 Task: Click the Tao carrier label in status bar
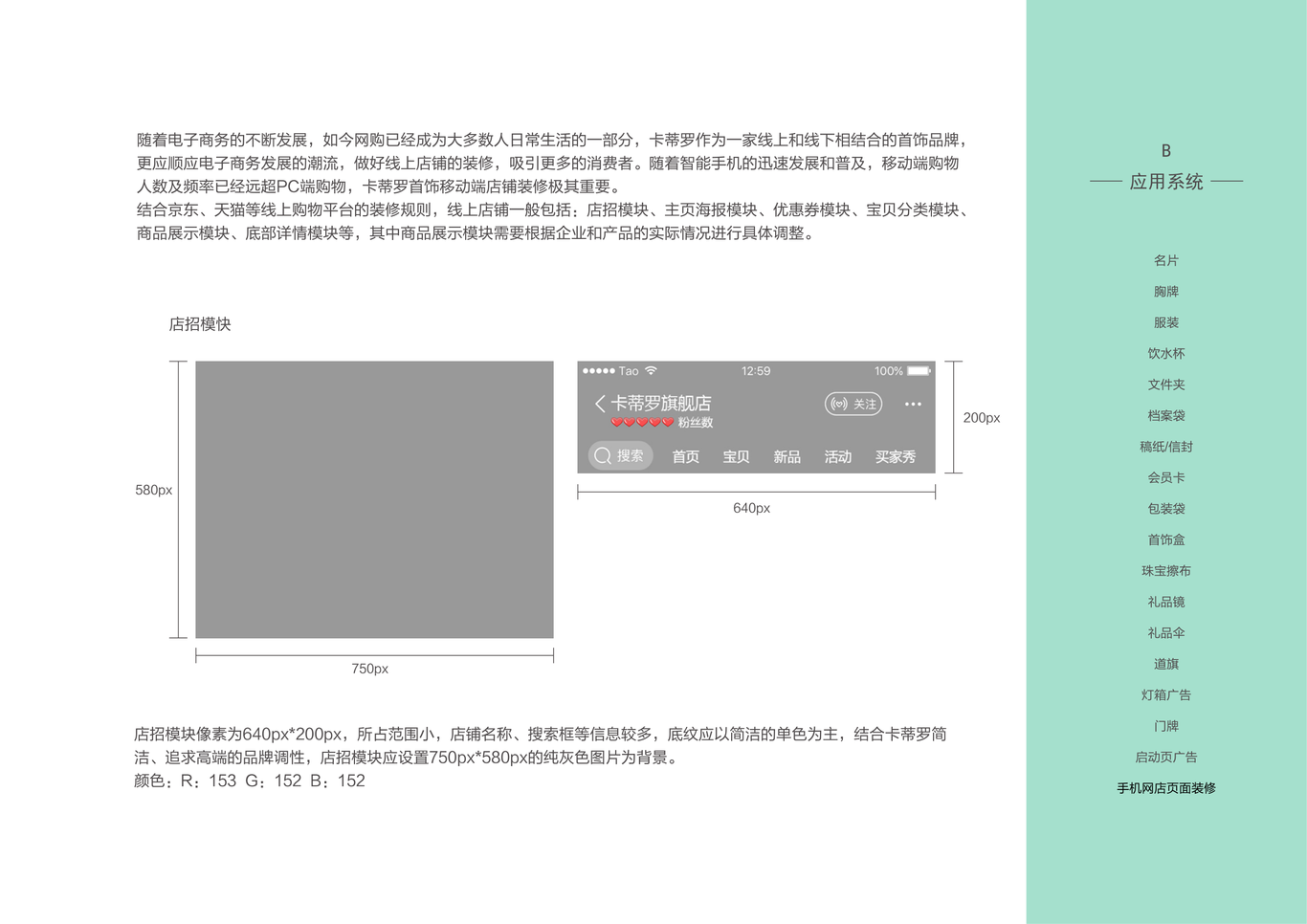[x=629, y=371]
